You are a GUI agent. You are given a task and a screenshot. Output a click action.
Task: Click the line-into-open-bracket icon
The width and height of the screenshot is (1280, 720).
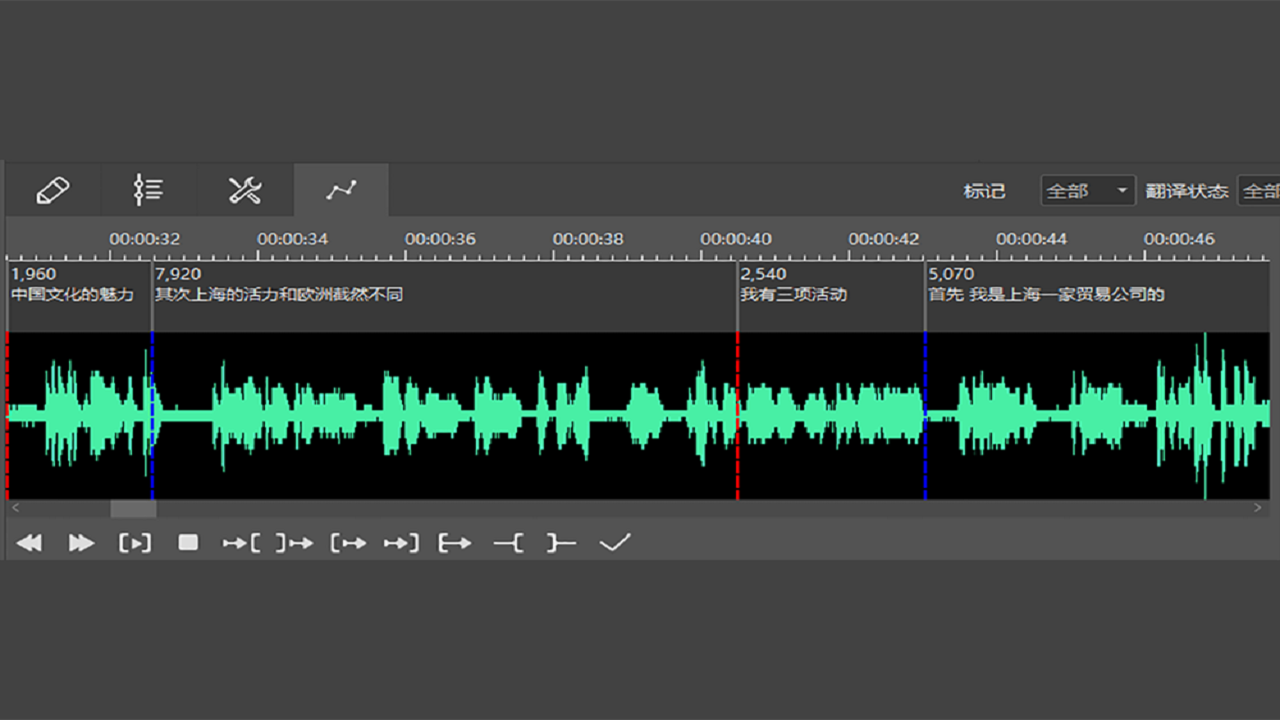click(508, 543)
